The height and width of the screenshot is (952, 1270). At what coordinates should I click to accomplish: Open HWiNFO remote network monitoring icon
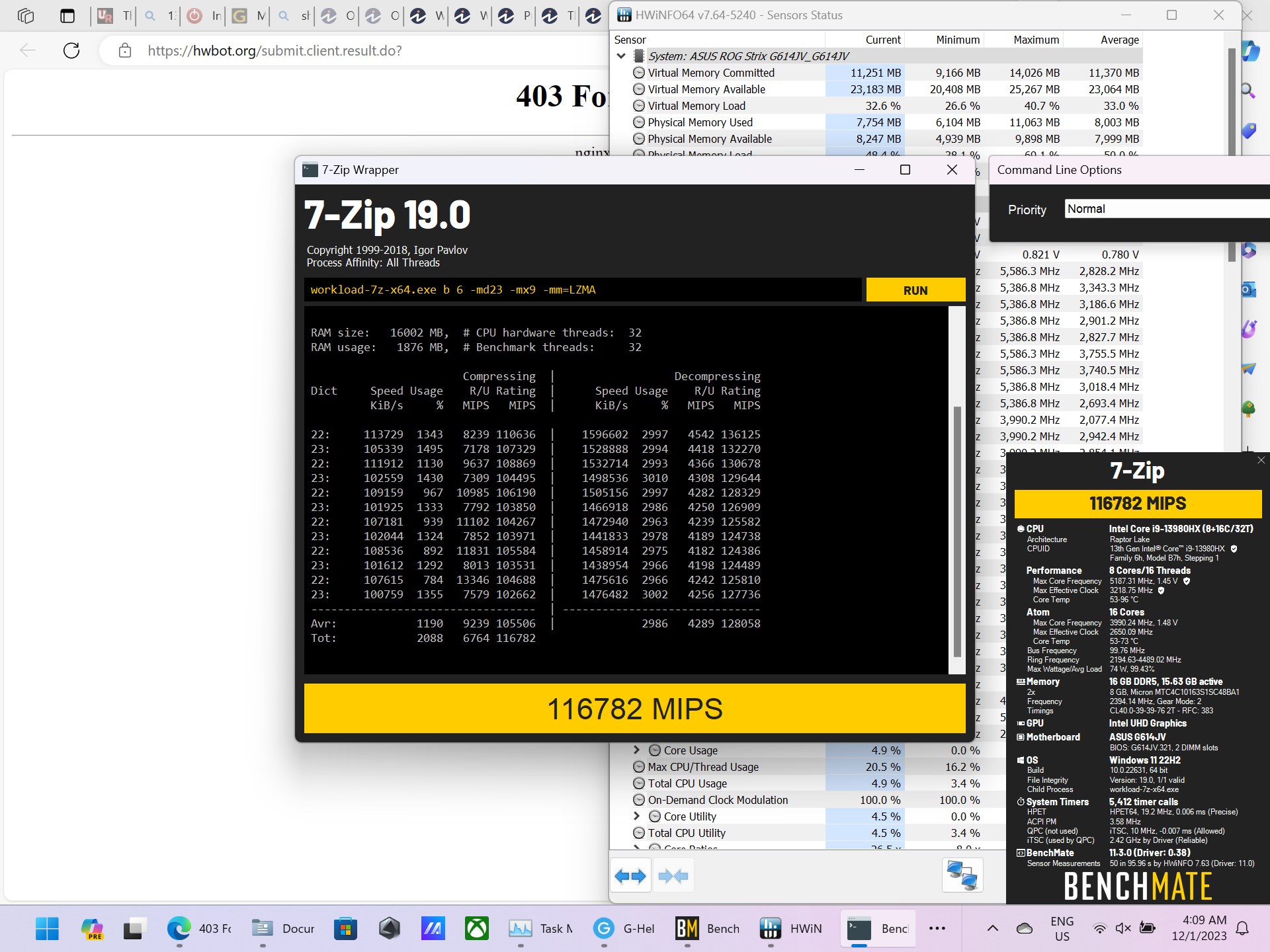pos(962,875)
